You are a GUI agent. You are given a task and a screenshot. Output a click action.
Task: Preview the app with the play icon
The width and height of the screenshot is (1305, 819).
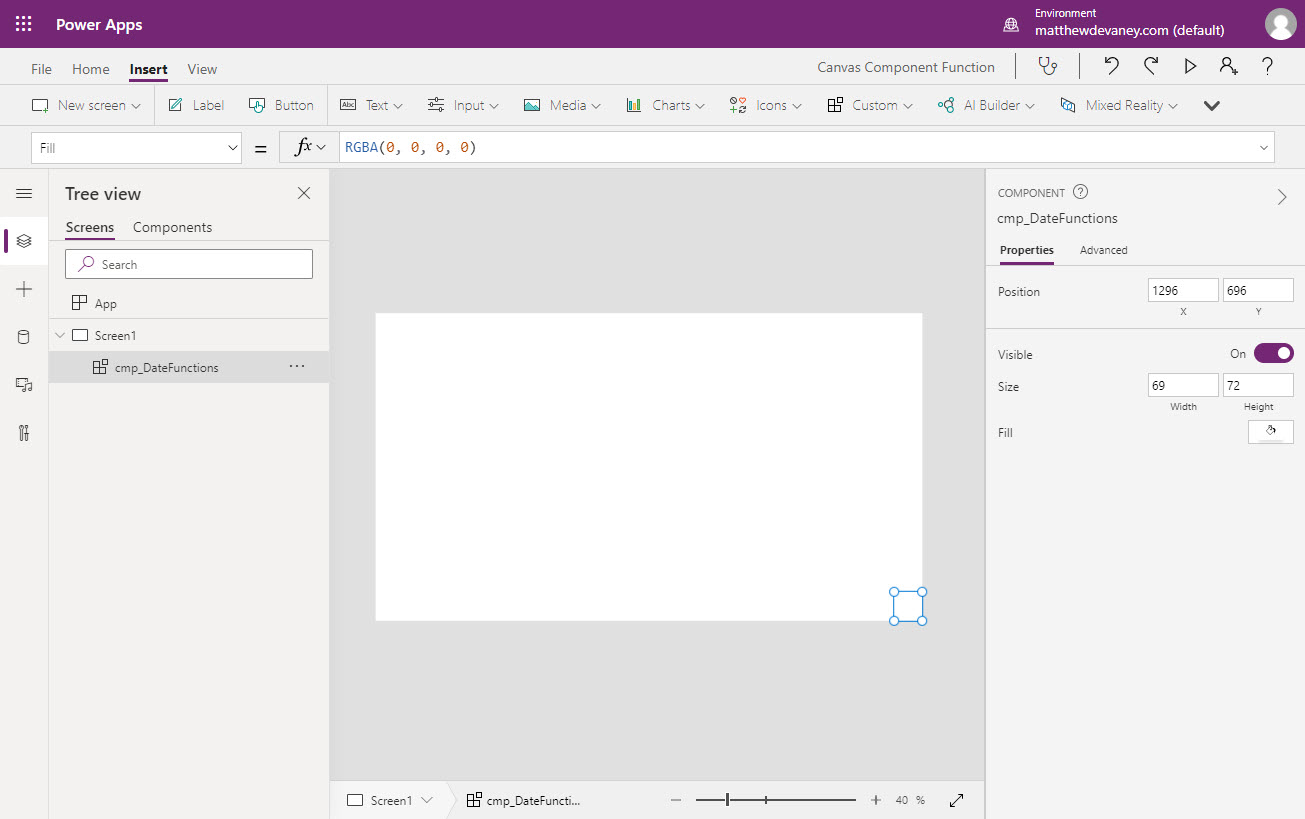pos(1190,66)
